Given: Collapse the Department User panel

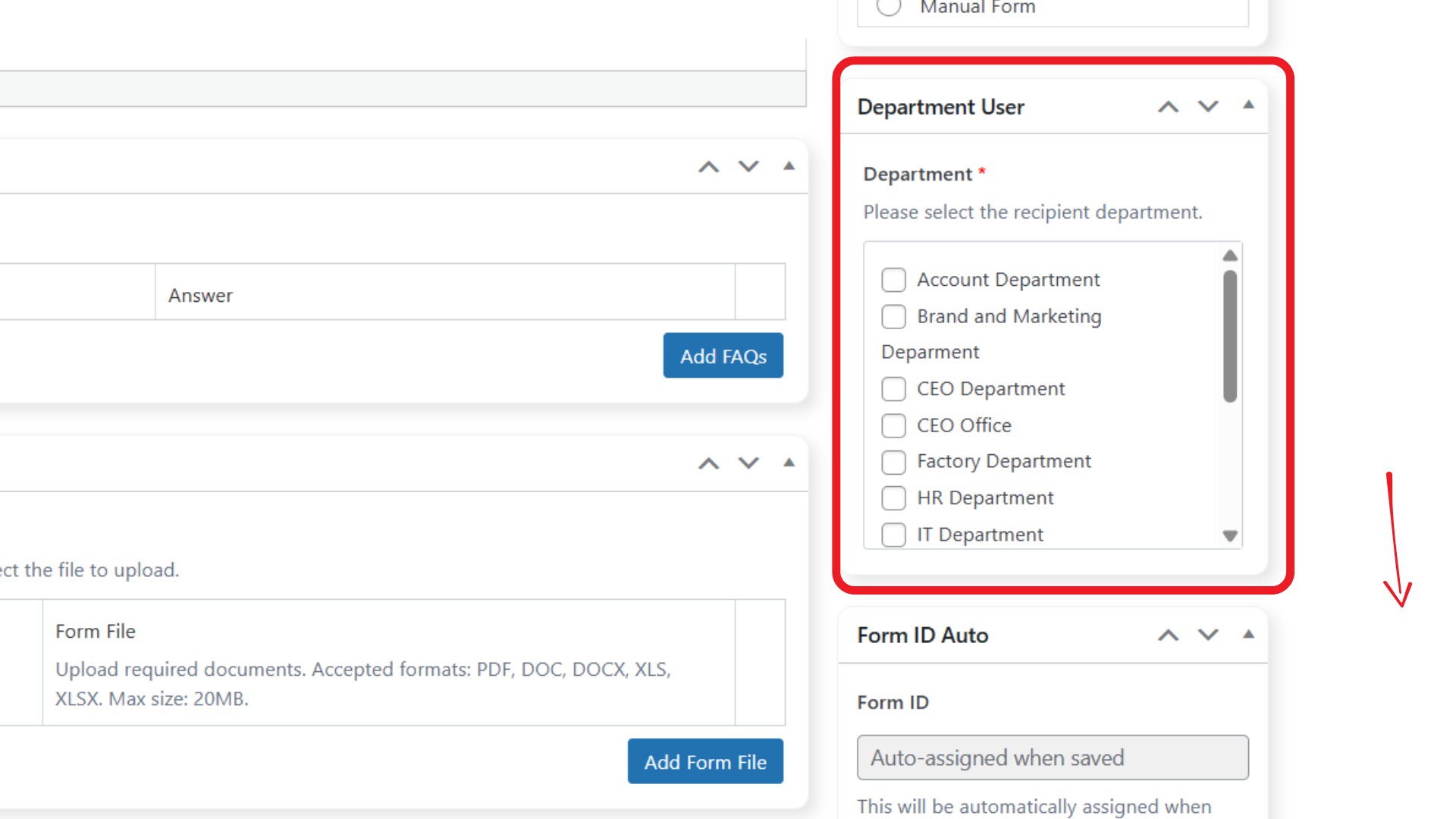Looking at the screenshot, I should 1248,105.
